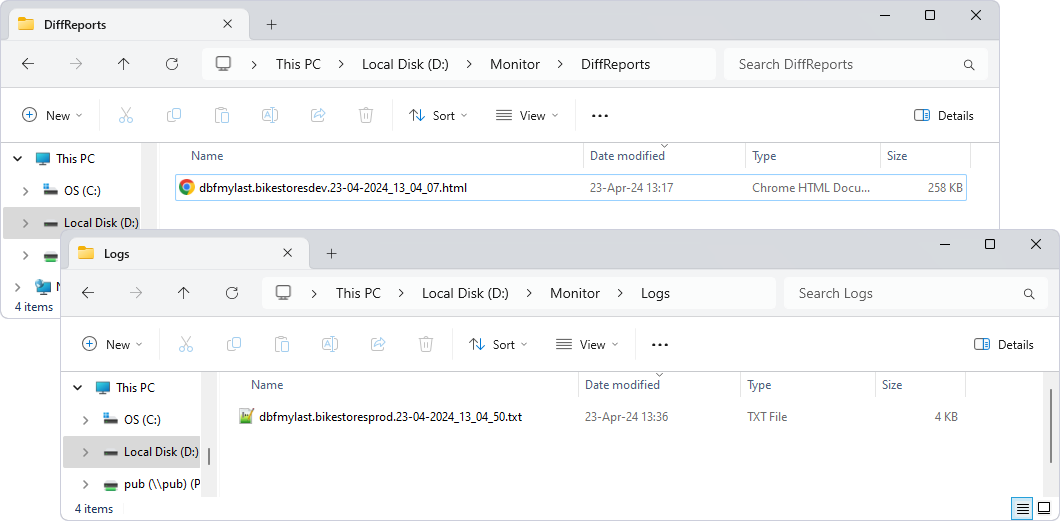Click This PC breadcrumb in DiffReports address bar

click(298, 64)
